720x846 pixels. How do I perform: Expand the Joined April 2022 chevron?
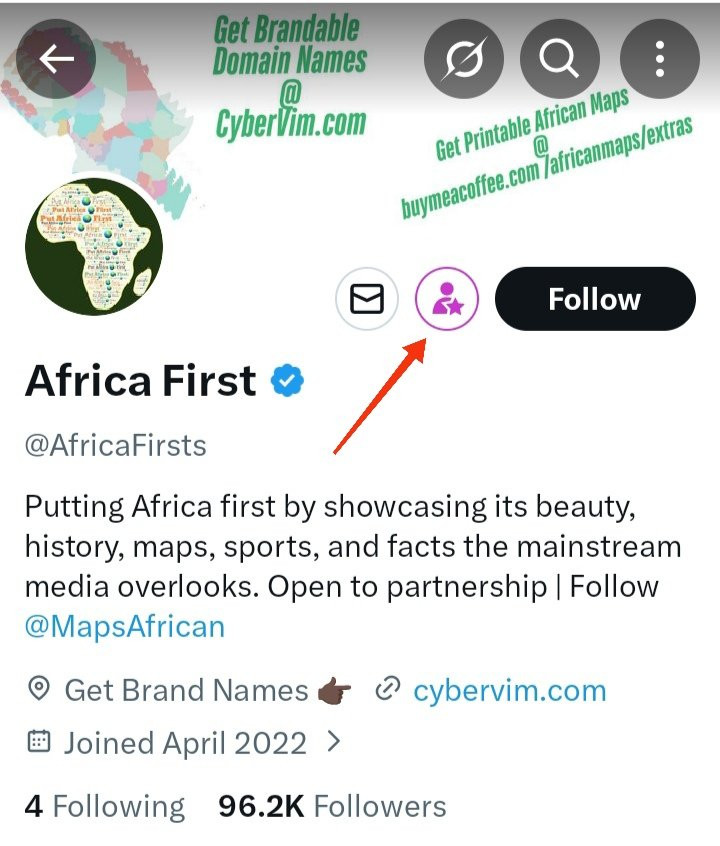[x=335, y=742]
